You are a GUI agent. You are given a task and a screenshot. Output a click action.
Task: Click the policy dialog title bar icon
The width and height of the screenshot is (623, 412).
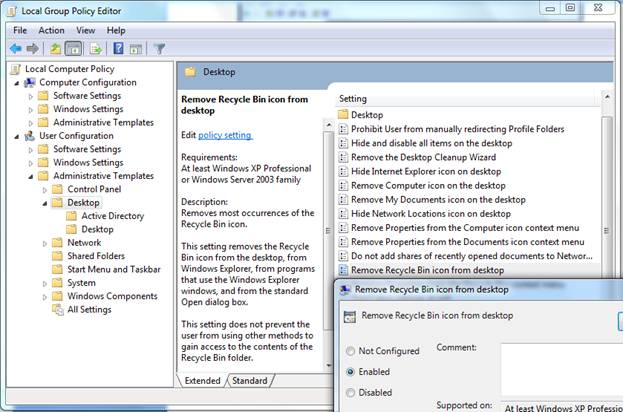pos(345,290)
